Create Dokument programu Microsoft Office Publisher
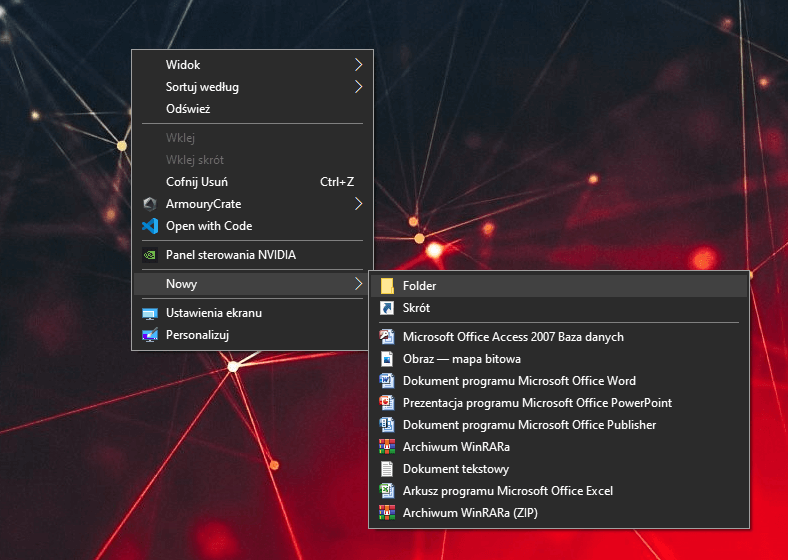The image size is (788, 560). point(559,425)
